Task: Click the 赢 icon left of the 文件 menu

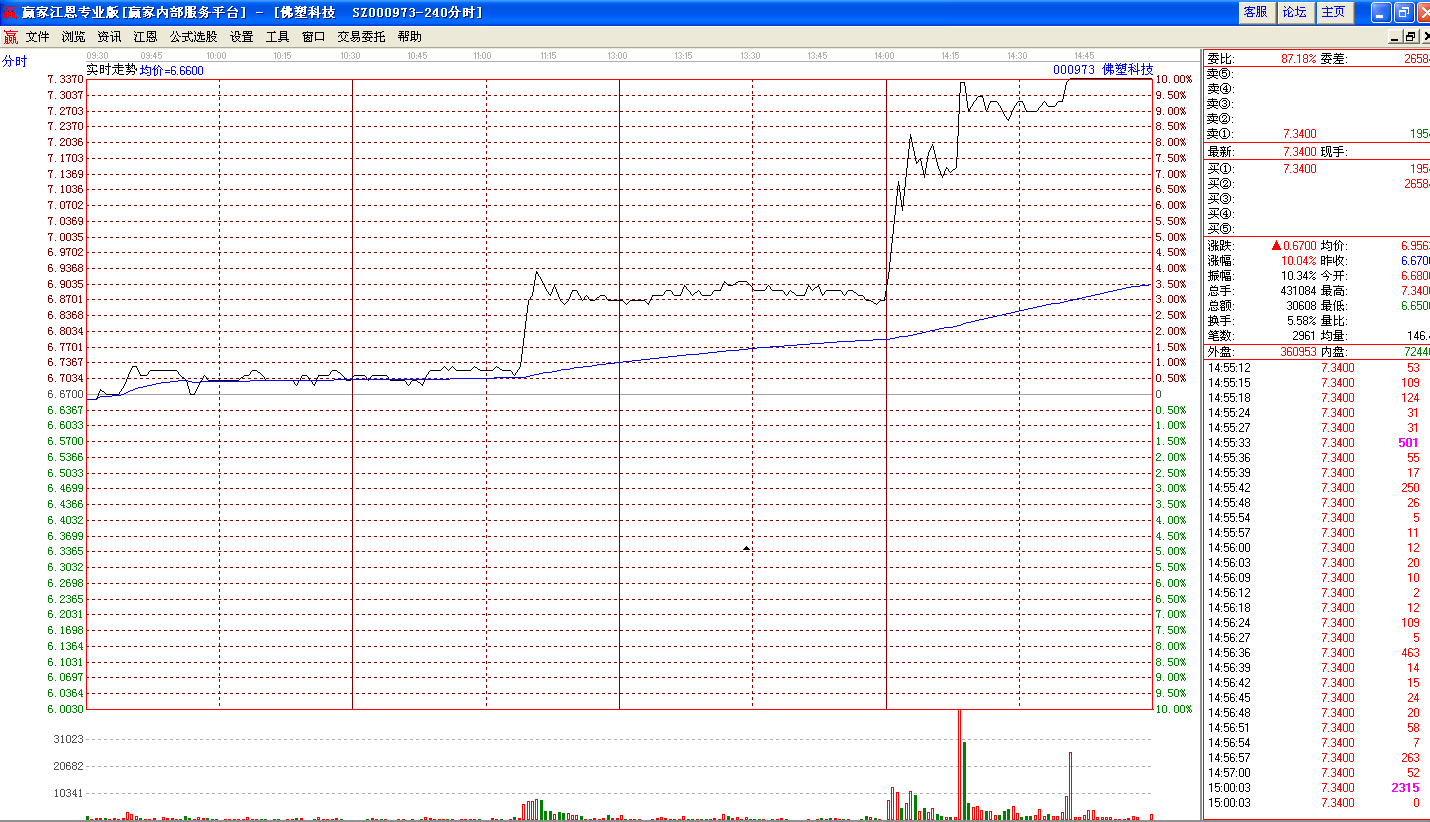Action: coord(10,37)
